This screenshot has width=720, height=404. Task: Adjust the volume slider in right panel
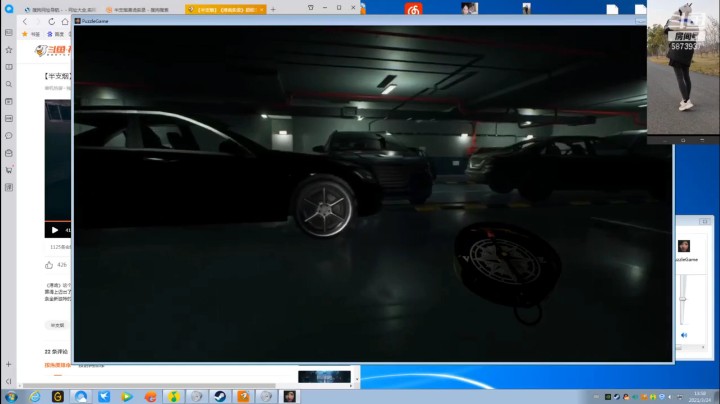click(x=683, y=299)
